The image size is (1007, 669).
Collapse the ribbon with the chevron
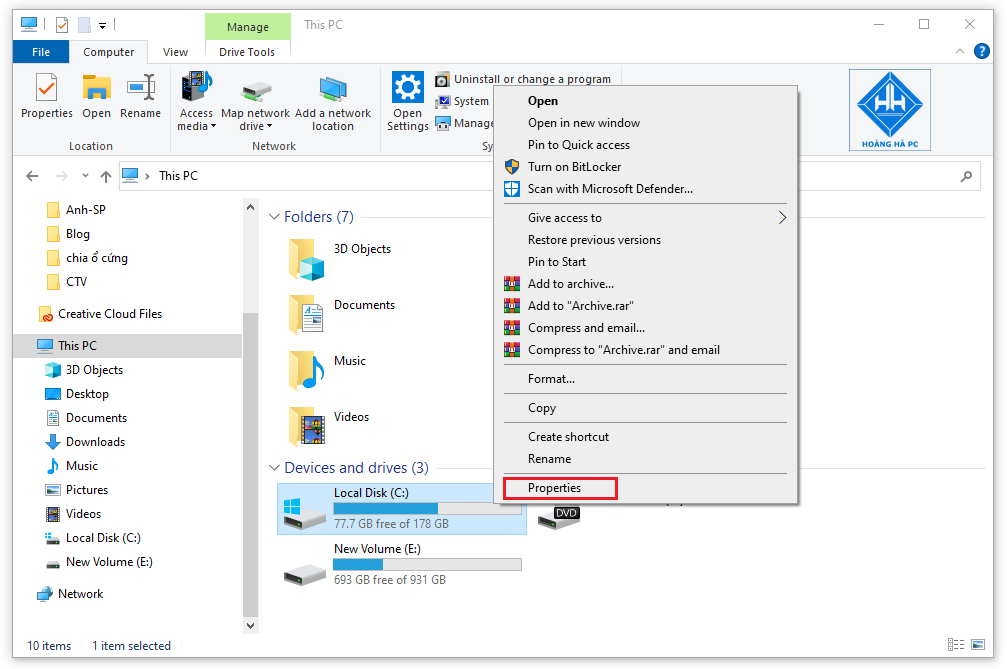click(x=959, y=51)
